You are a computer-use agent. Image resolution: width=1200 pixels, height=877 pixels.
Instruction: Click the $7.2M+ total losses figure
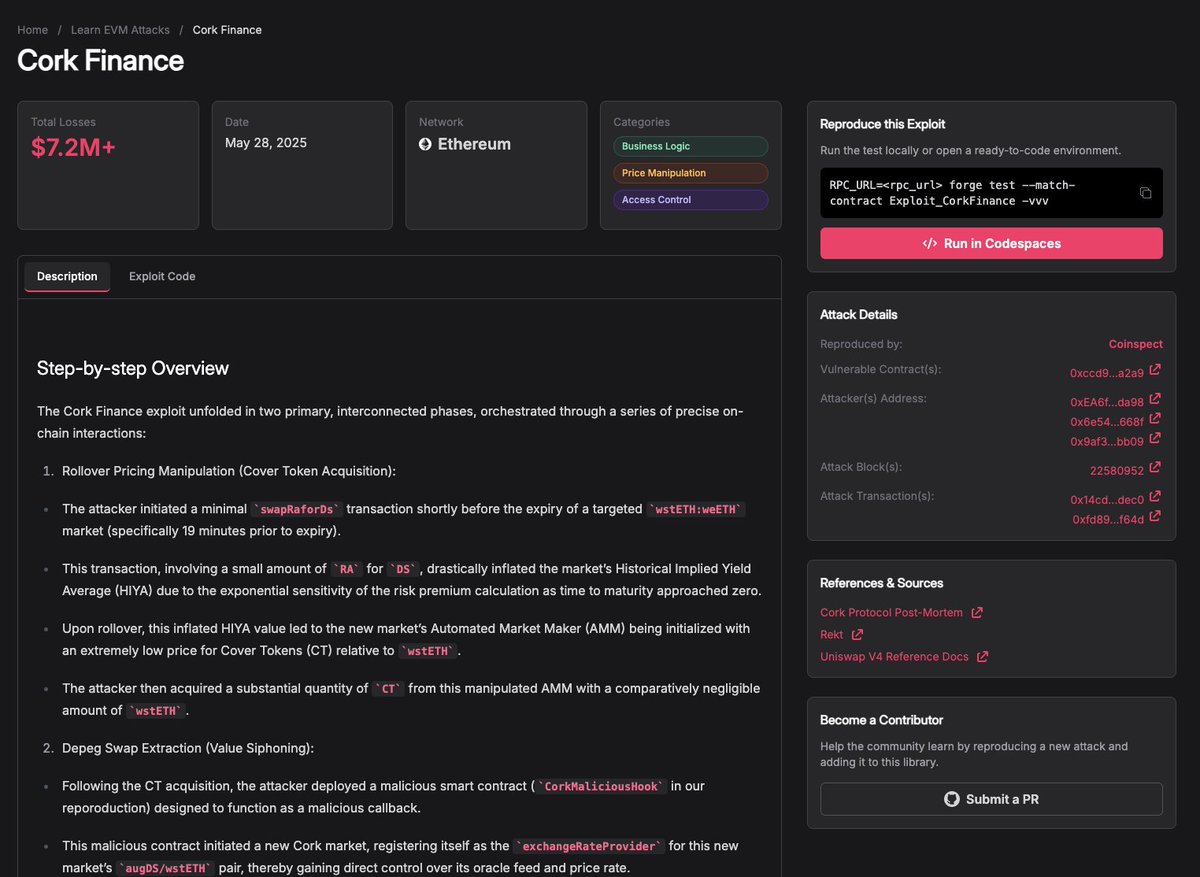[73, 147]
